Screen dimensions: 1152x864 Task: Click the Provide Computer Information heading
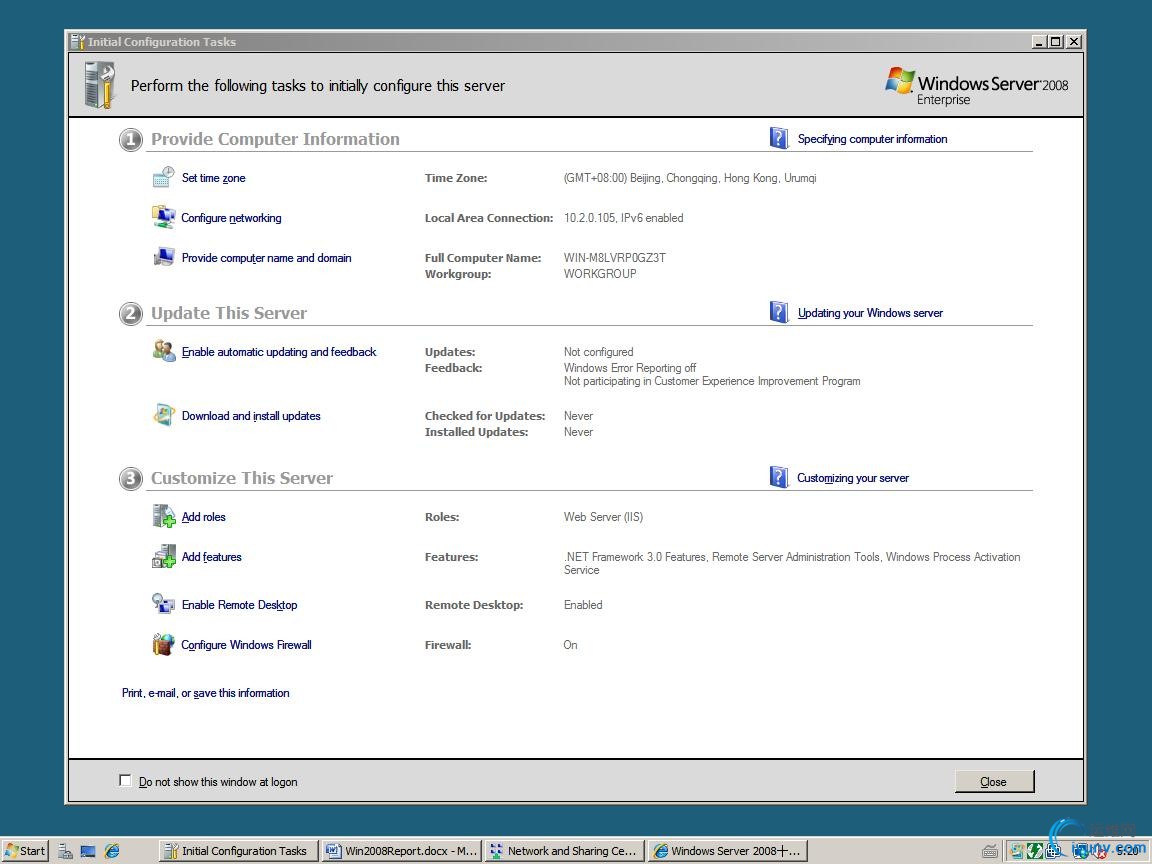click(x=276, y=139)
